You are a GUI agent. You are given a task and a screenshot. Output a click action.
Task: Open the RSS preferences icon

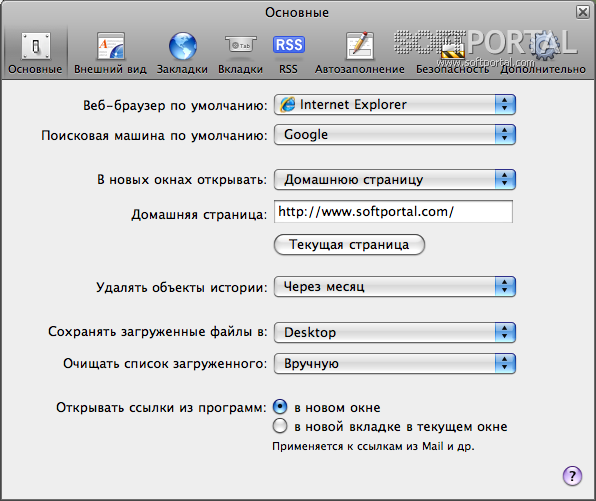click(x=288, y=45)
